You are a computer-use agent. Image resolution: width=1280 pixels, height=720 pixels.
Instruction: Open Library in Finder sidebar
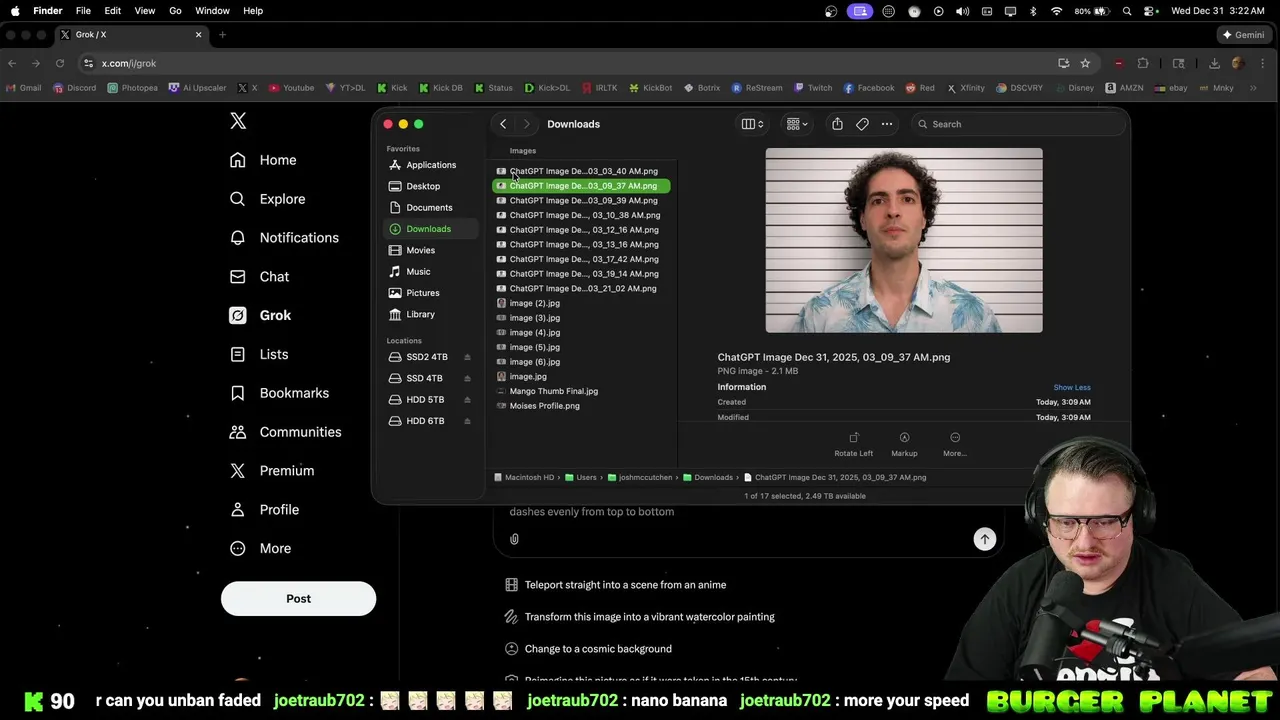click(430, 314)
